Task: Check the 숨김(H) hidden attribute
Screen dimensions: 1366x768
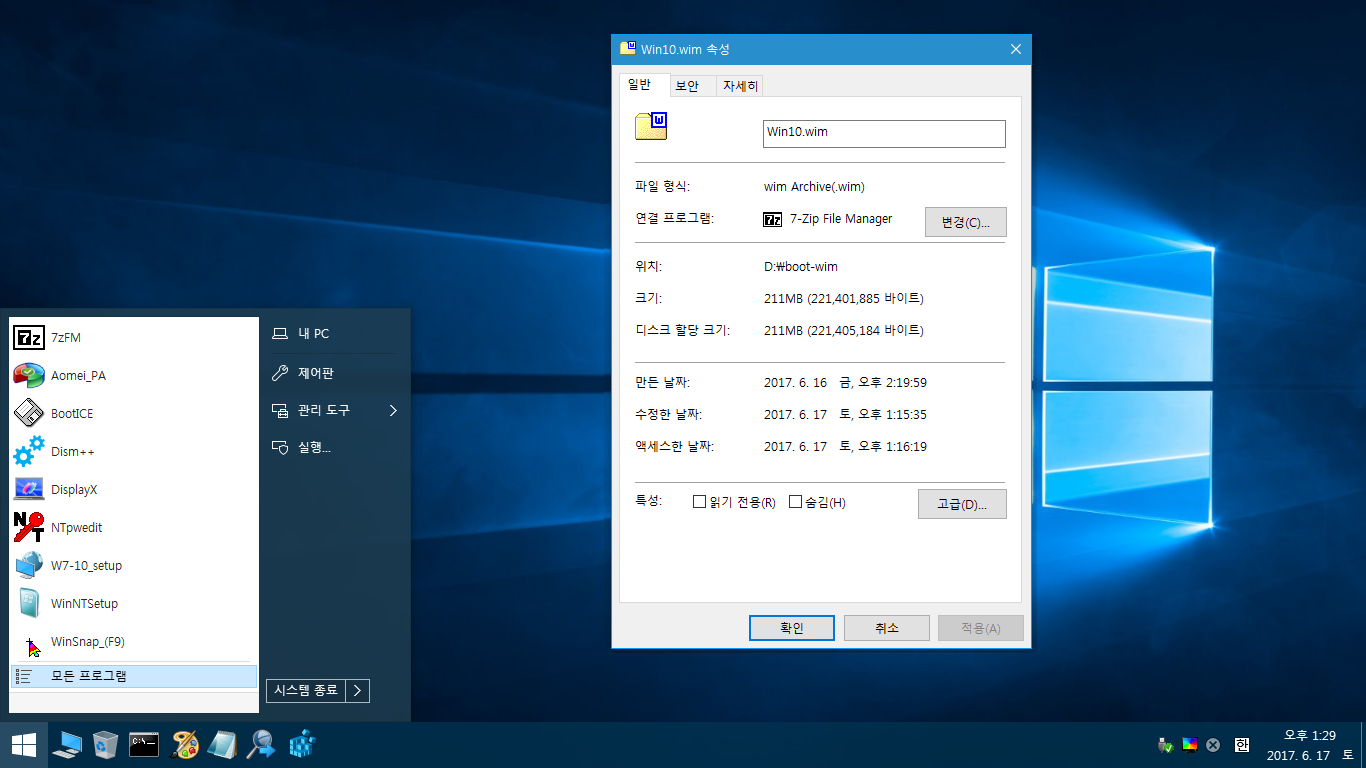Action: 796,502
